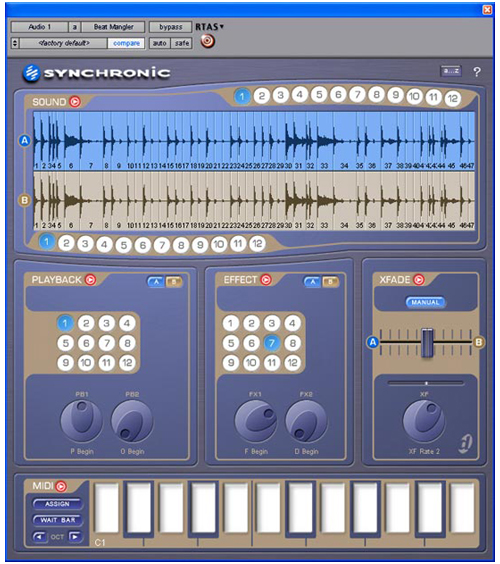500x564 pixels.
Task: Click the crossfader slider handle
Action: tap(427, 342)
